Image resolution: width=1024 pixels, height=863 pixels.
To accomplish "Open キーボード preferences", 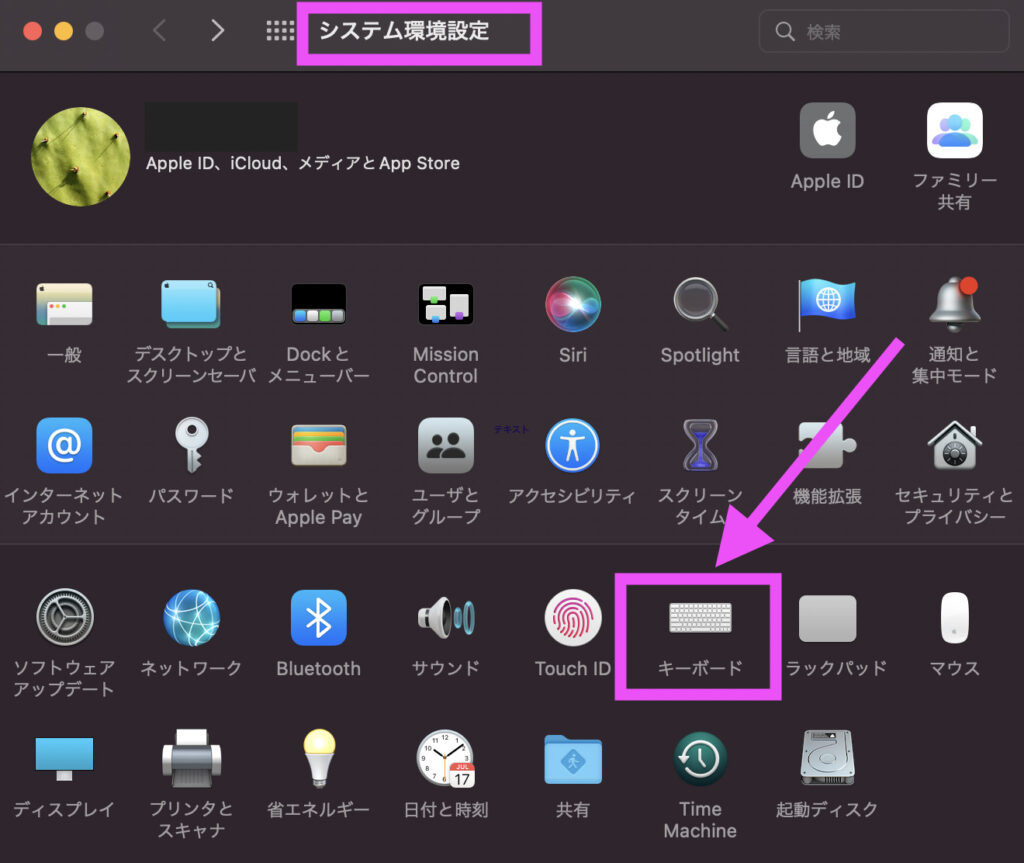I will coord(700,618).
